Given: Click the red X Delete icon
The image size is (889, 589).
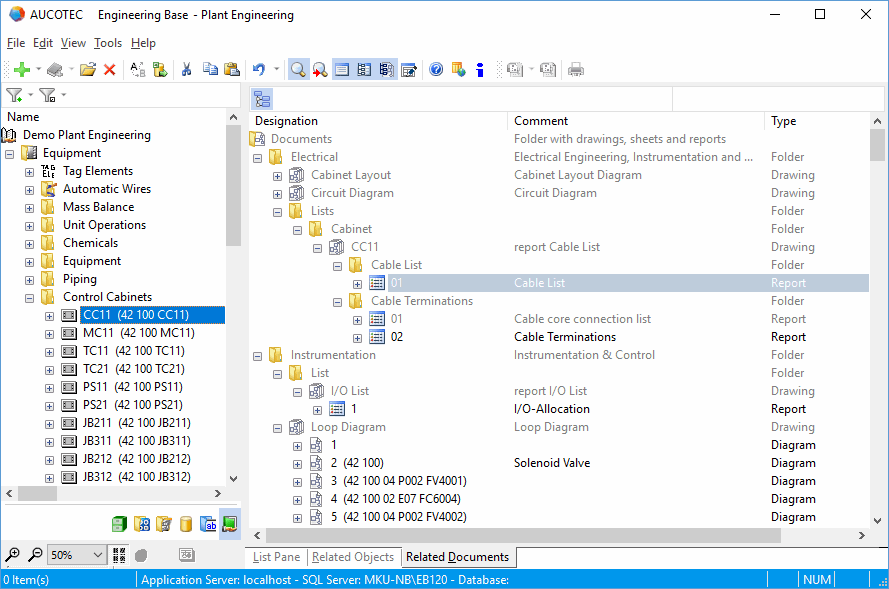Looking at the screenshot, I should pos(110,70).
